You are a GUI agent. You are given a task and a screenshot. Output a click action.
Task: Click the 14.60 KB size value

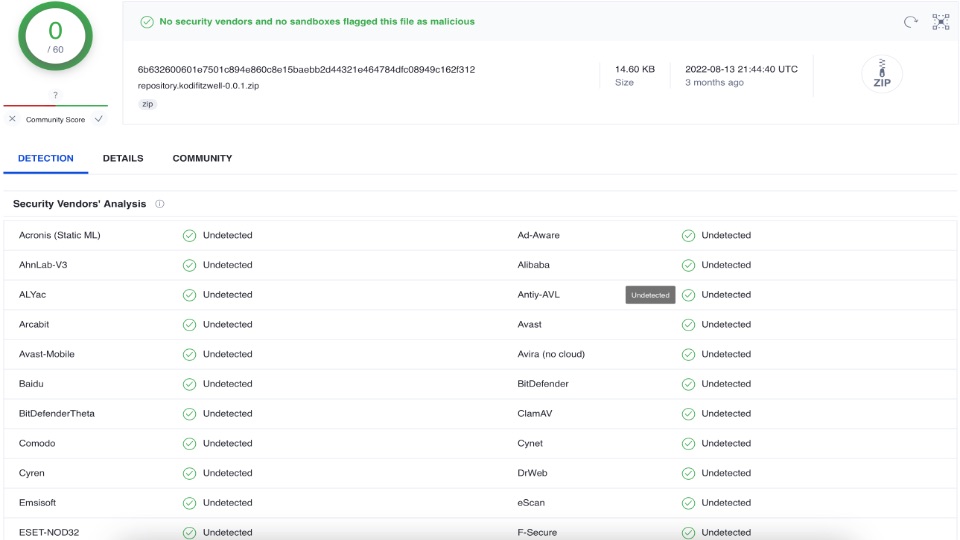coord(635,69)
